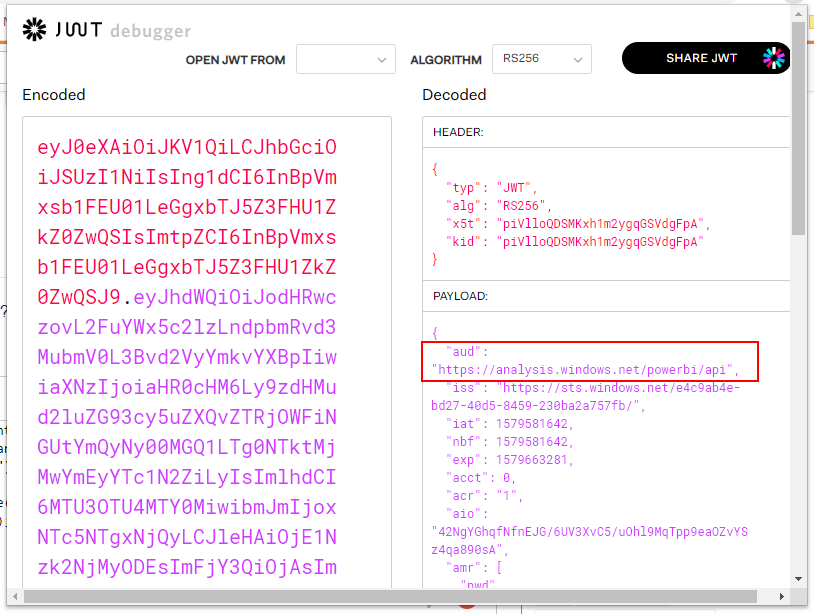Click the JWT debugger logo icon
This screenshot has height=614, width=814.
tap(34, 30)
